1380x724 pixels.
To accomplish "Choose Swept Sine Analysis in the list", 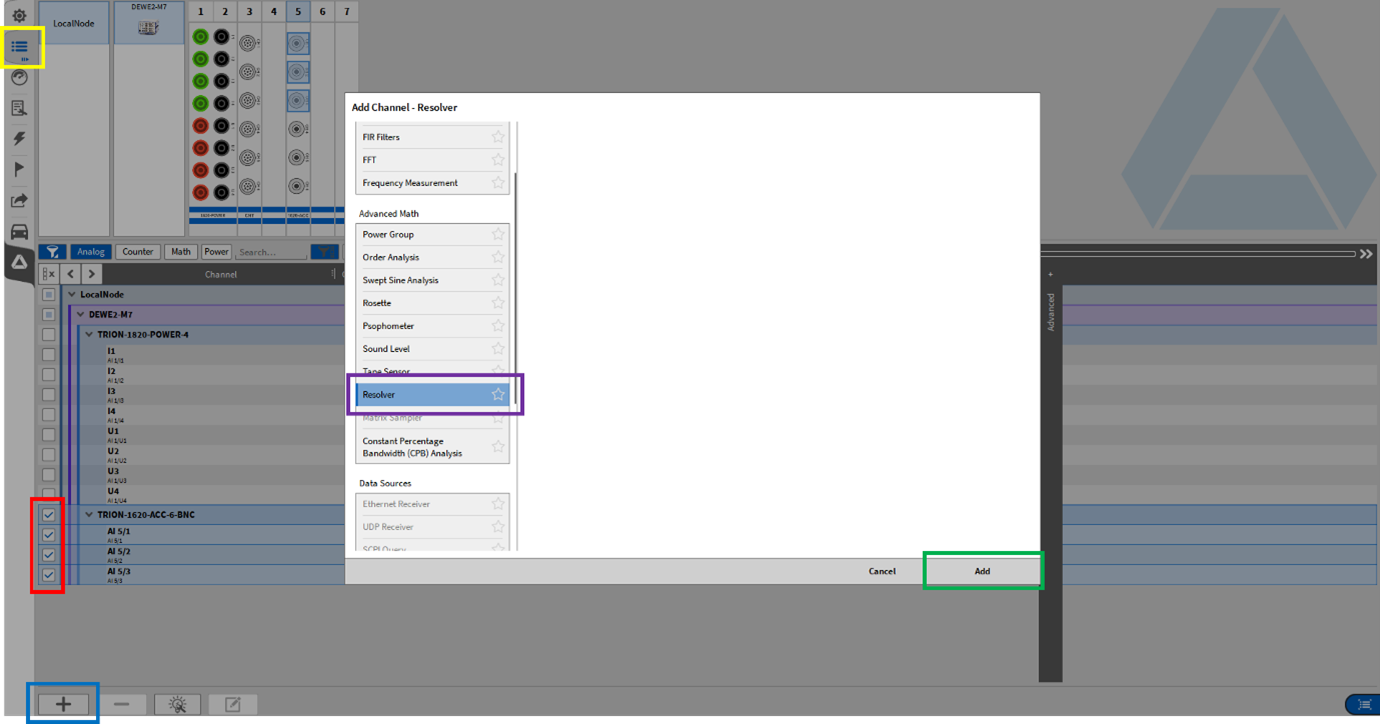I will pos(432,280).
